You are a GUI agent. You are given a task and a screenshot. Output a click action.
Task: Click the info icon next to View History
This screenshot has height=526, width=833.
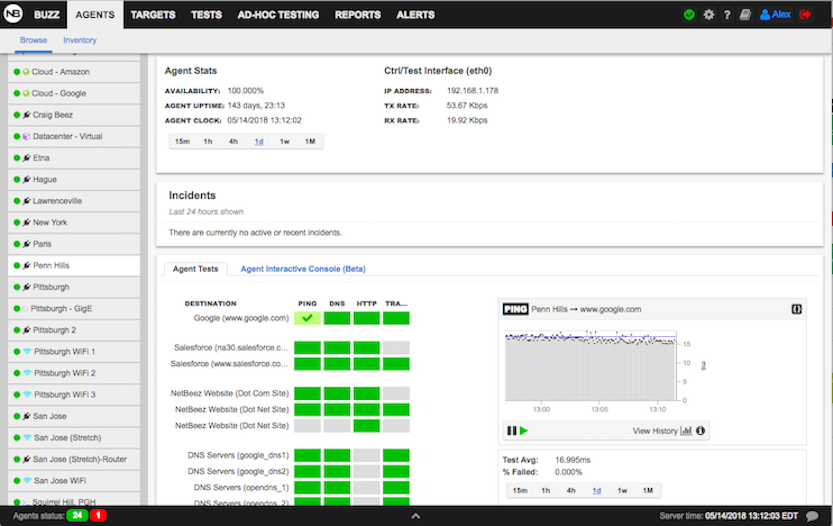coord(700,430)
